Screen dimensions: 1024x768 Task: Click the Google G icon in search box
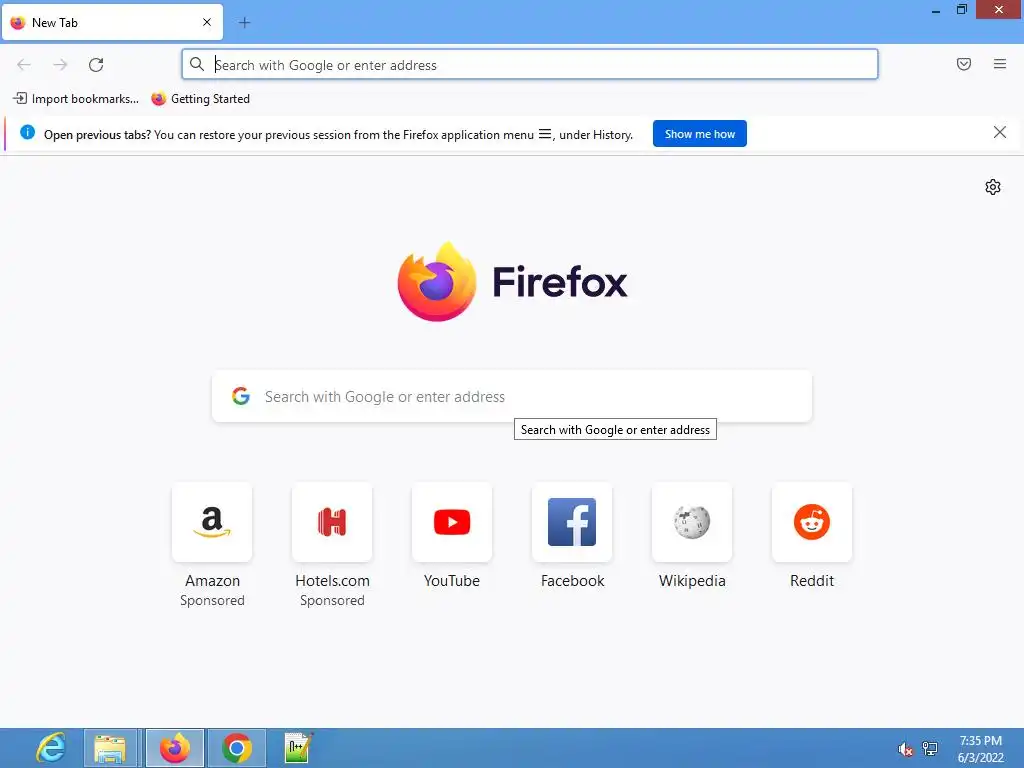(x=241, y=396)
